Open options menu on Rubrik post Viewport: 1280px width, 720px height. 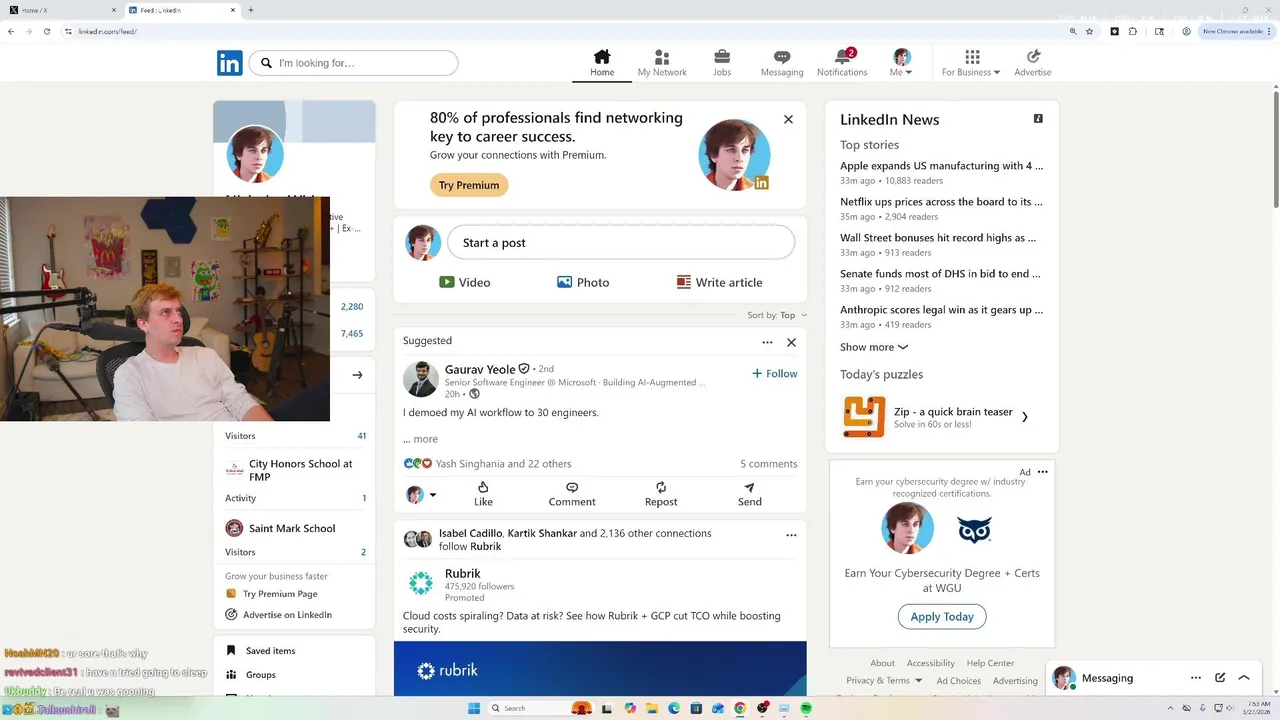791,535
